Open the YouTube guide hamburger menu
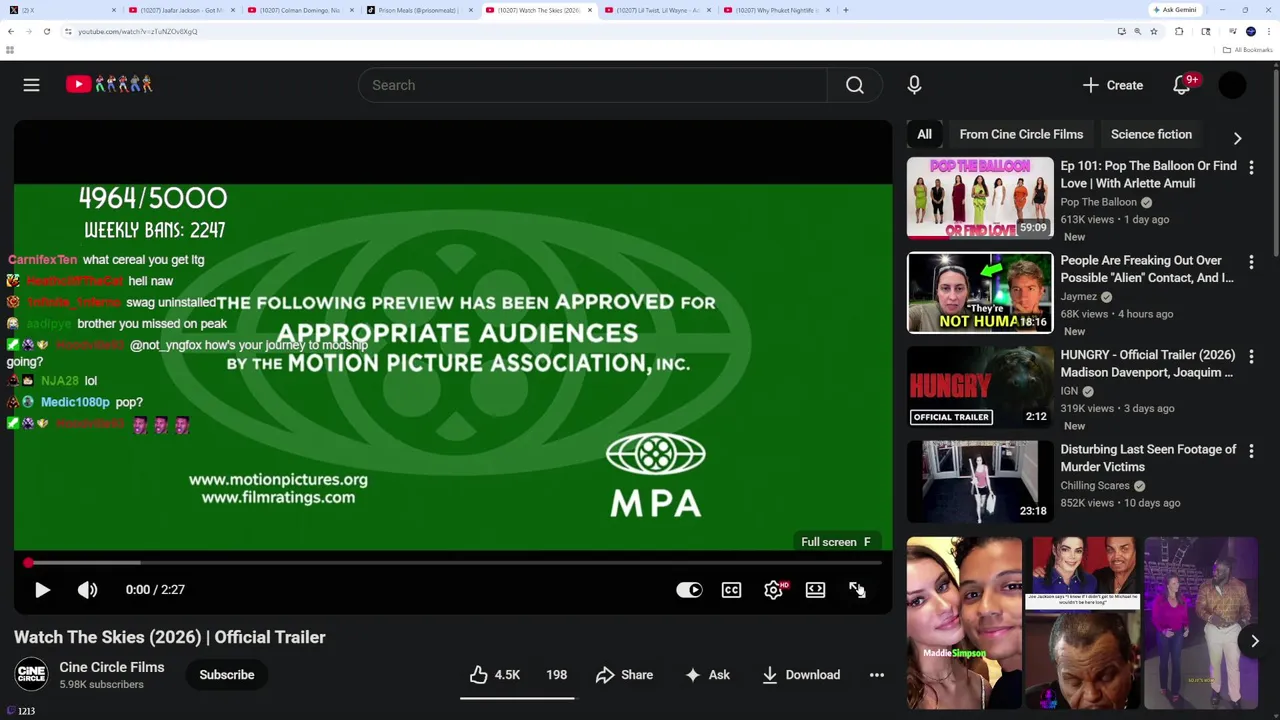The width and height of the screenshot is (1280, 720). tap(31, 85)
